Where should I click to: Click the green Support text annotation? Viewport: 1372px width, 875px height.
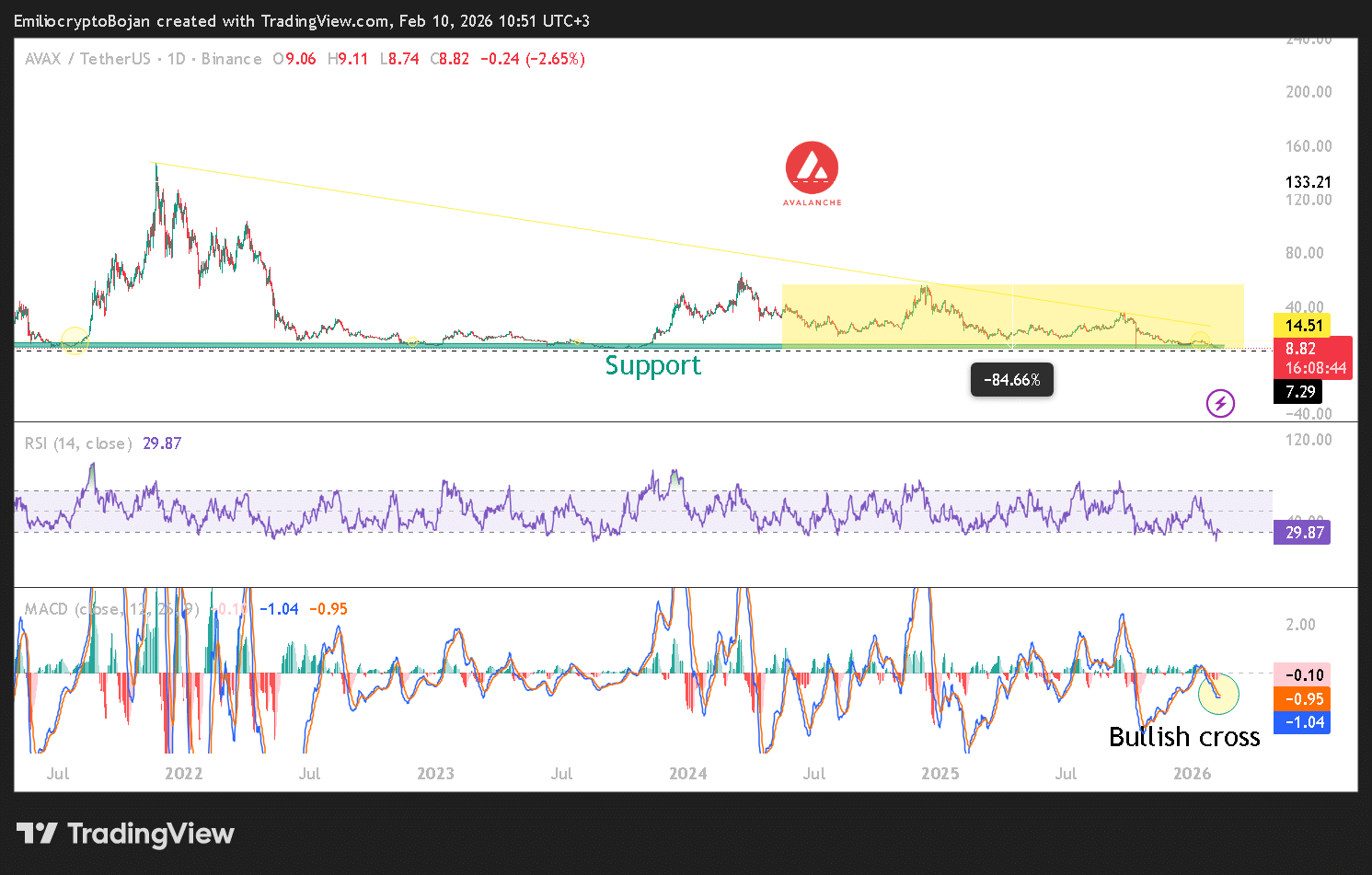tap(652, 365)
